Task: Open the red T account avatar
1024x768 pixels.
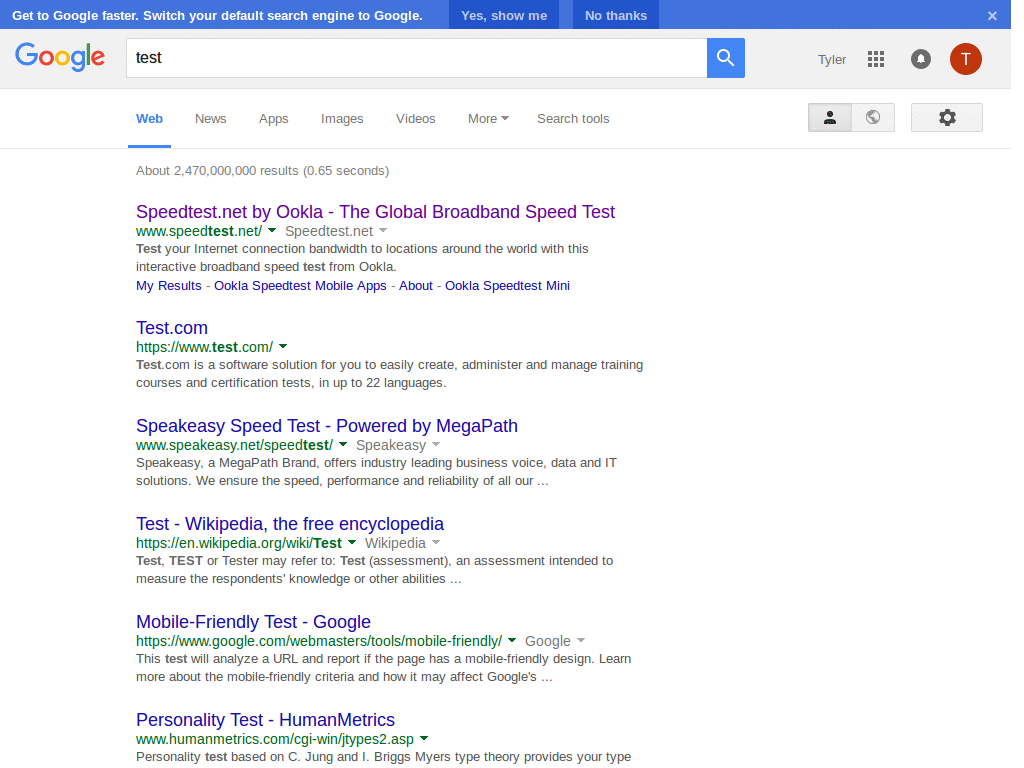Action: pos(966,59)
